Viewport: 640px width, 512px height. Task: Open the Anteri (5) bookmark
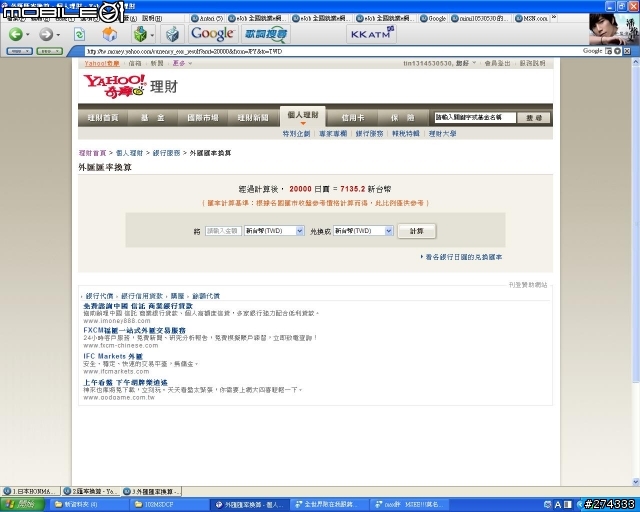pyautogui.click(x=207, y=18)
